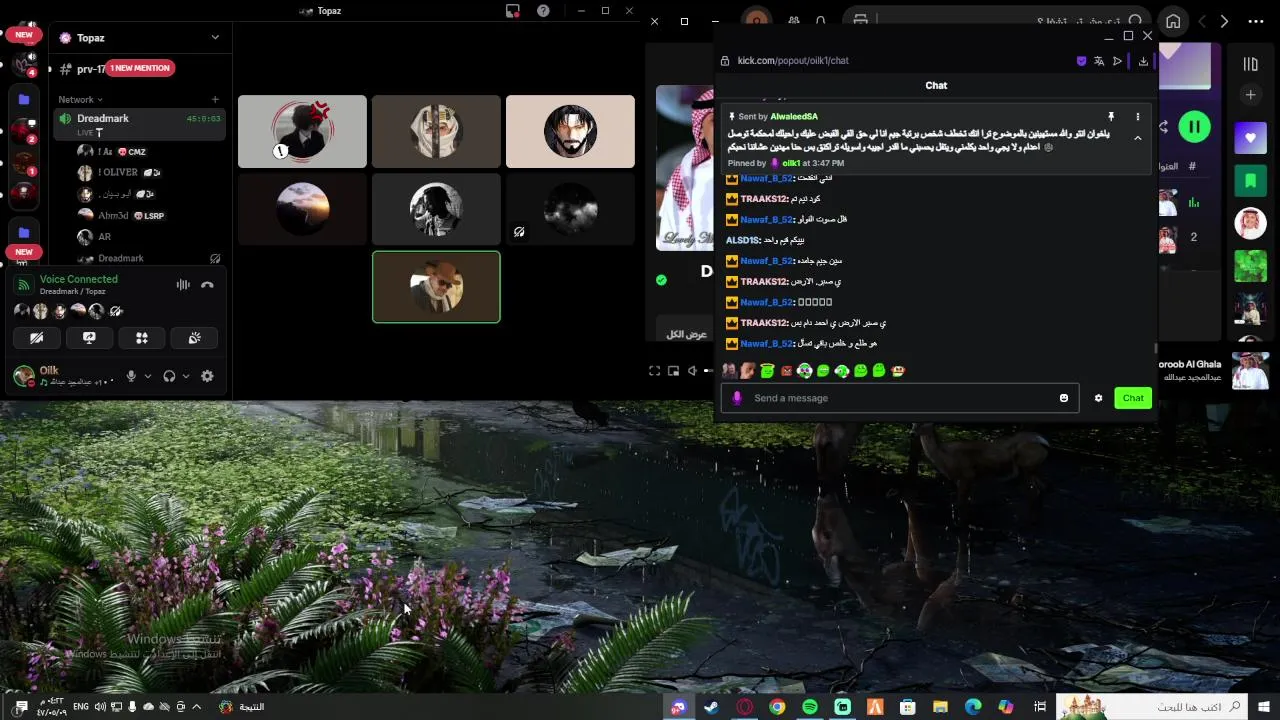Deafen the Discord headphones
The height and width of the screenshot is (720, 1280).
click(169, 376)
